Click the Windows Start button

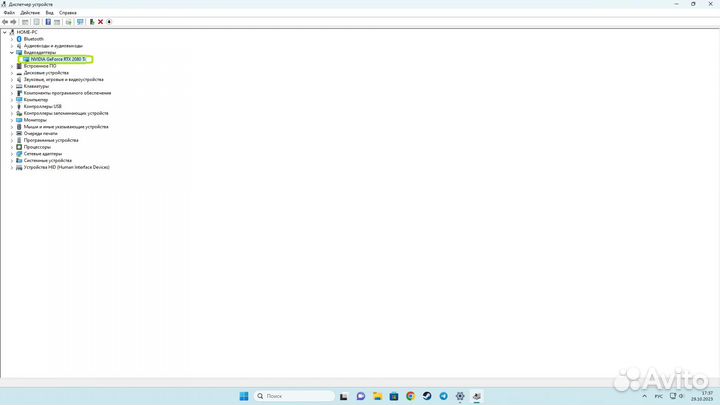pos(244,396)
